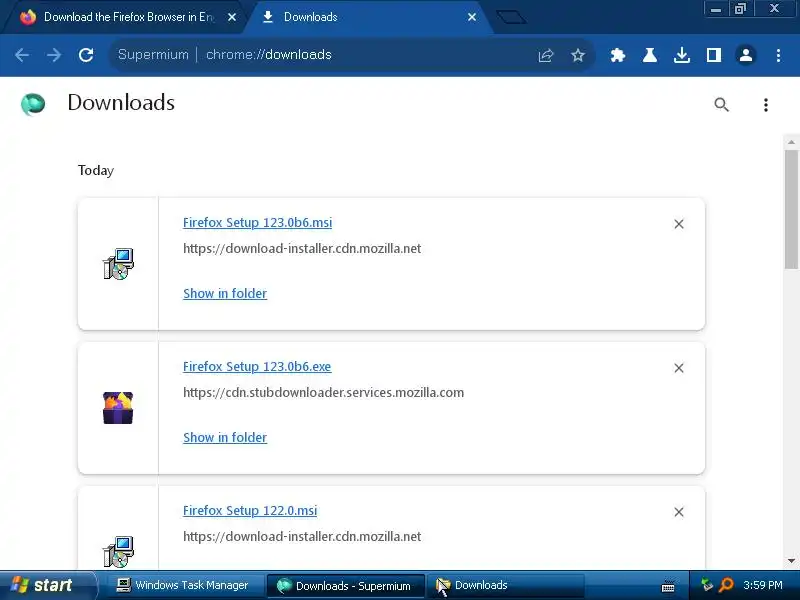The width and height of the screenshot is (800, 600).
Task: Click the browser forward arrow
Action: point(54,55)
